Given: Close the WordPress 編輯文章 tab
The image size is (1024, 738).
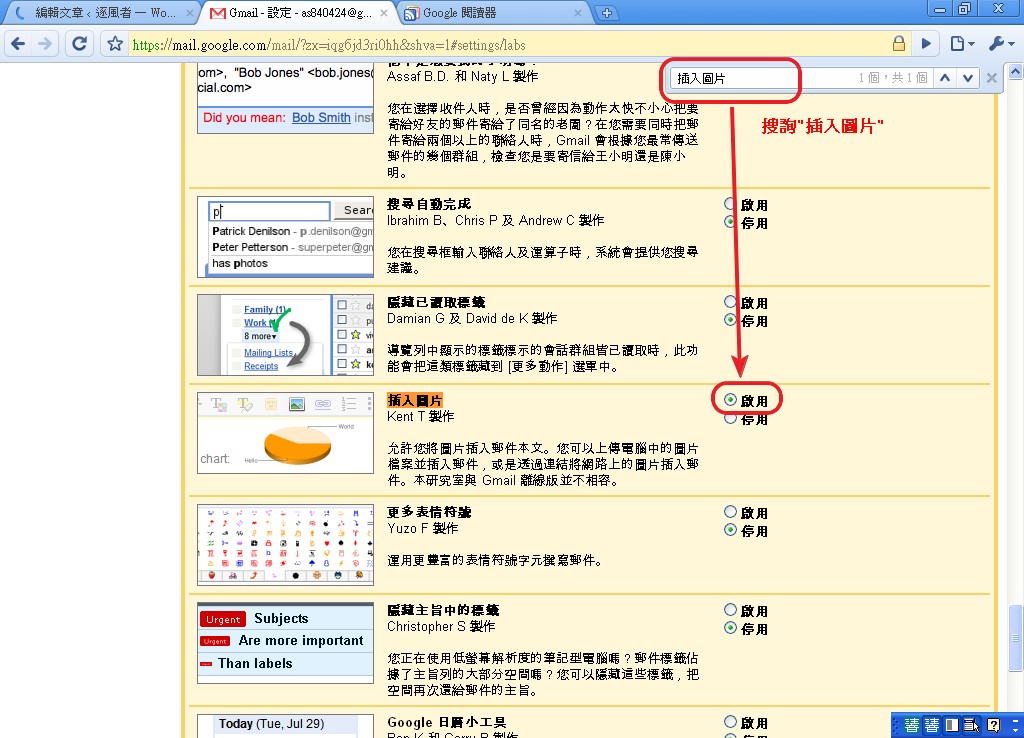Looking at the screenshot, I should click(x=190, y=12).
